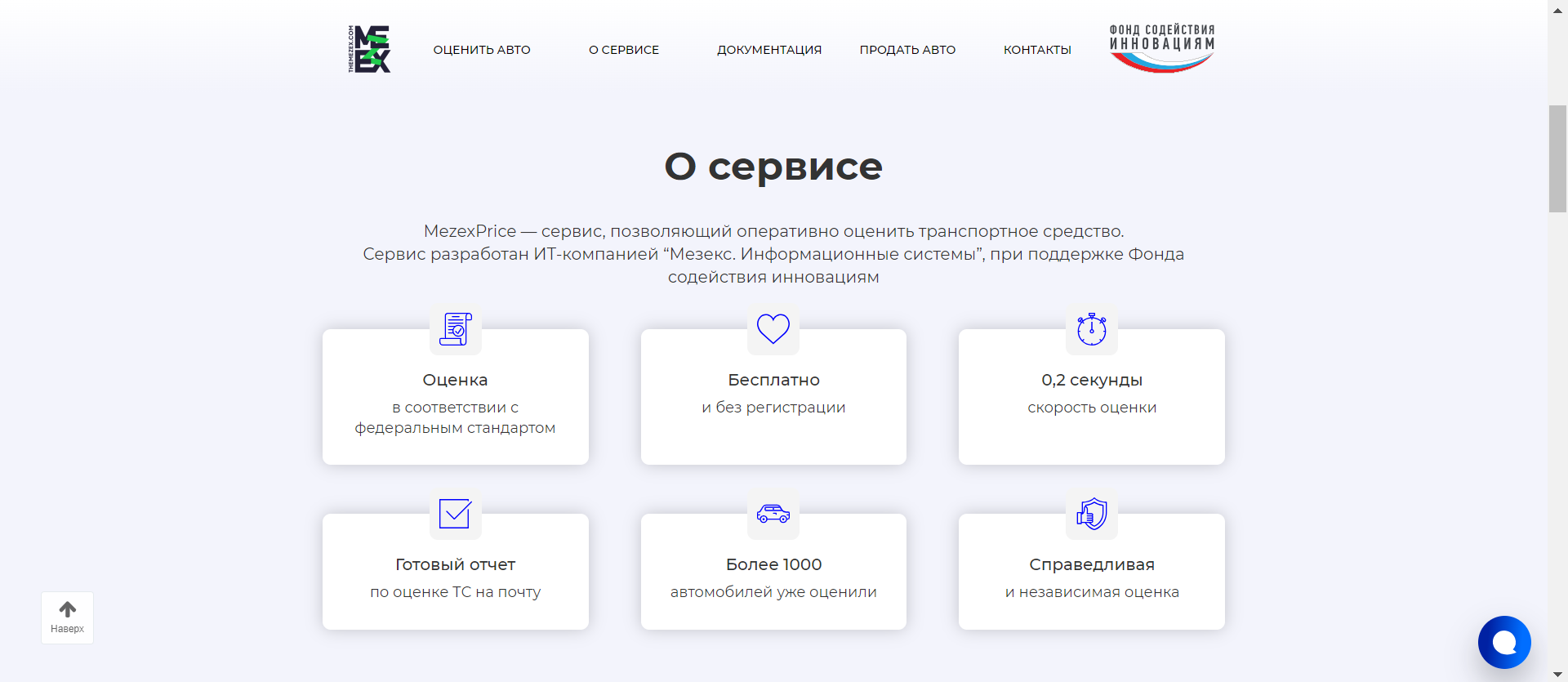Open the blue chat widget bubble
The height and width of the screenshot is (682, 1568).
point(1504,642)
